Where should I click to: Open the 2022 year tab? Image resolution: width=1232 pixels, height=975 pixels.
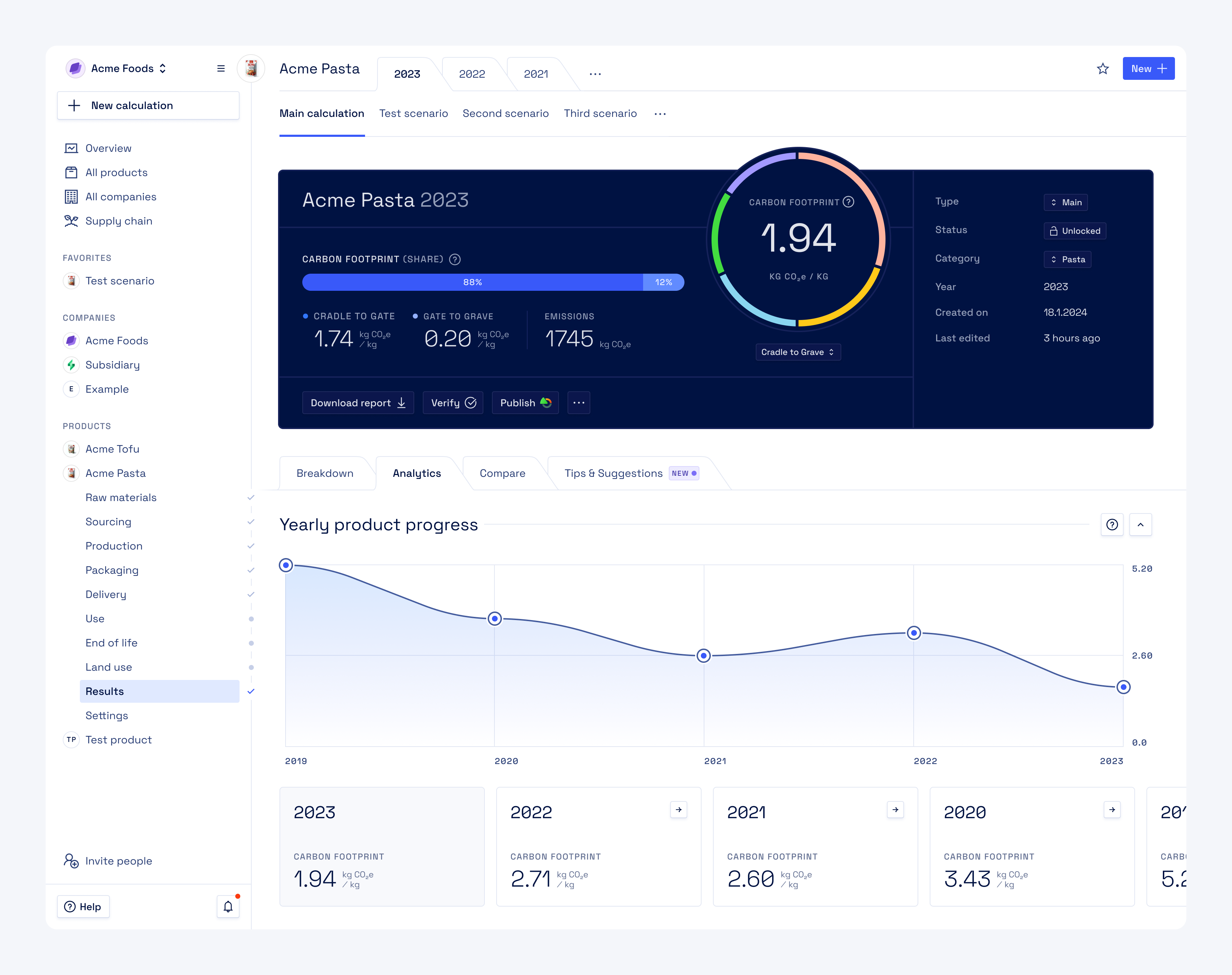tap(472, 74)
